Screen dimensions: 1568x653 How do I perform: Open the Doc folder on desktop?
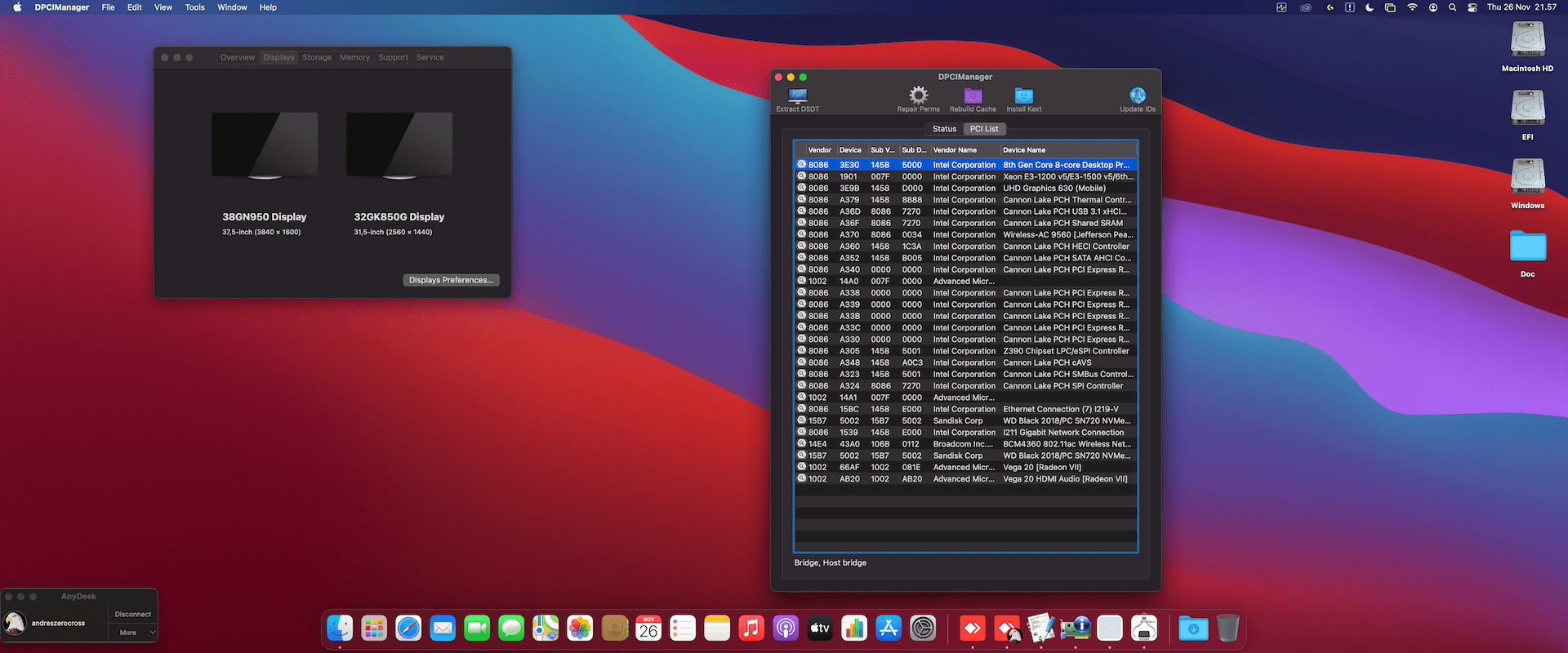(x=1527, y=247)
